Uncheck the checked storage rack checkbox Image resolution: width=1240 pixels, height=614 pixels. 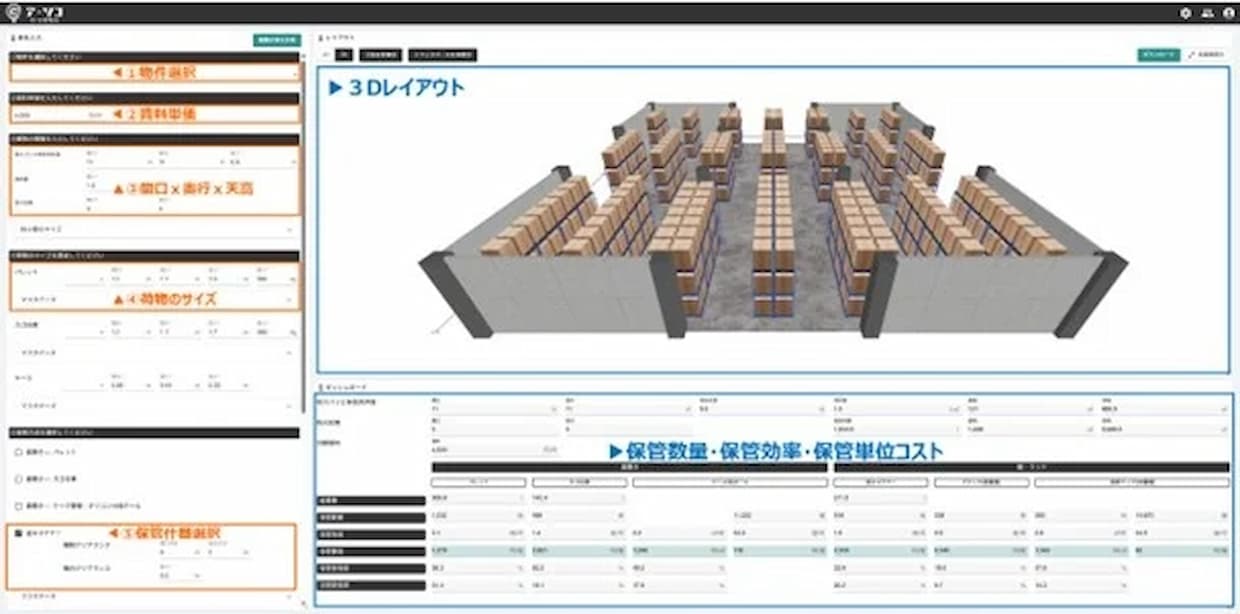[19, 533]
